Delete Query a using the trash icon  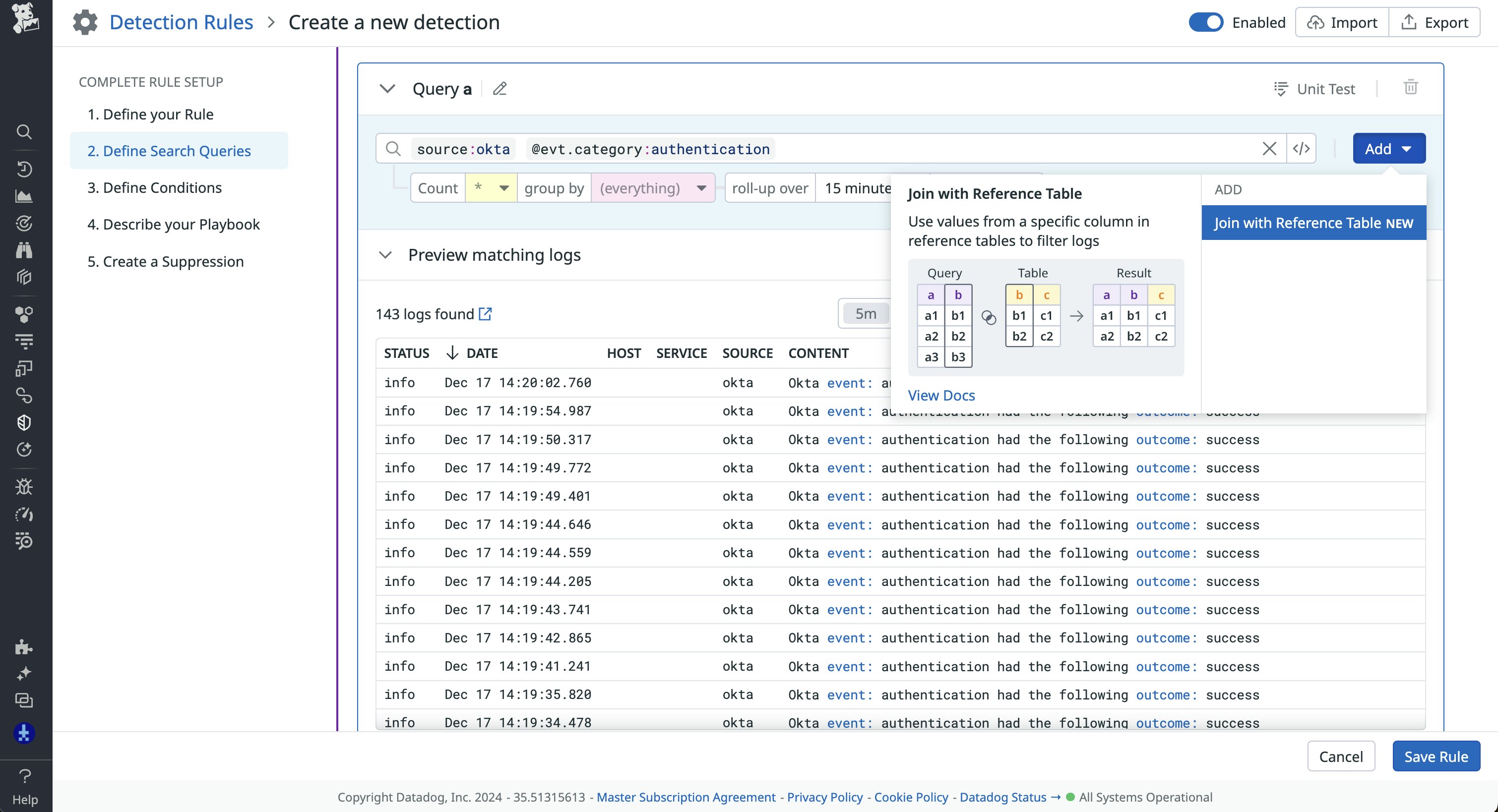pos(1411,88)
